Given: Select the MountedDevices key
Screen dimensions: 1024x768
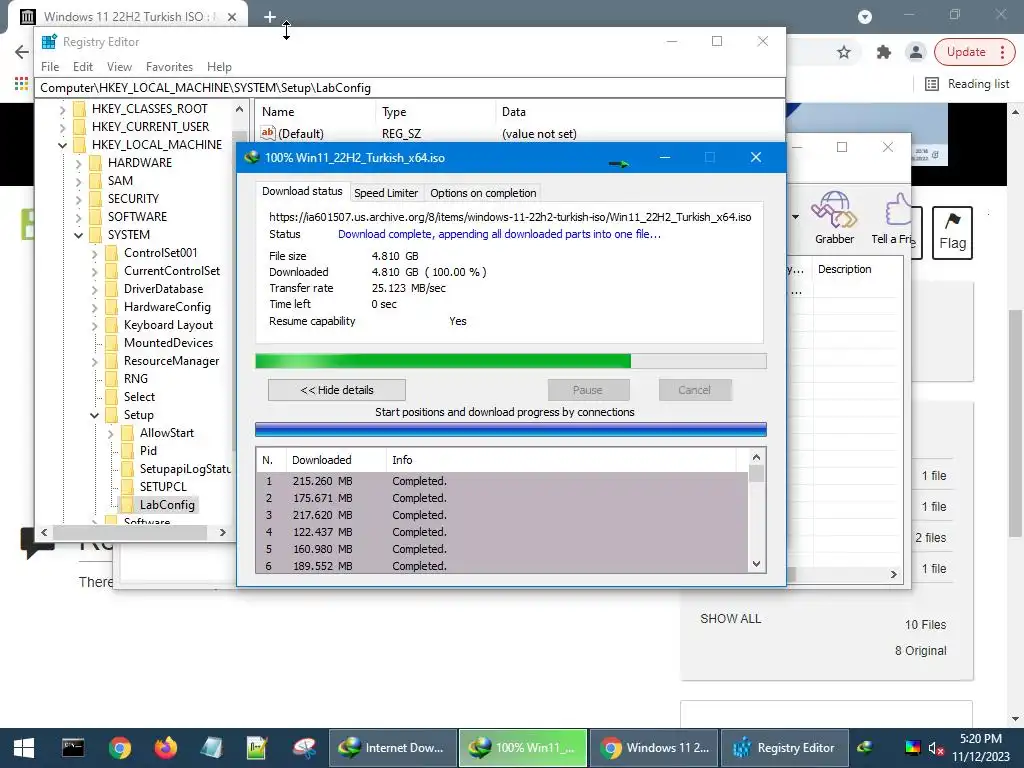Looking at the screenshot, I should [x=168, y=343].
